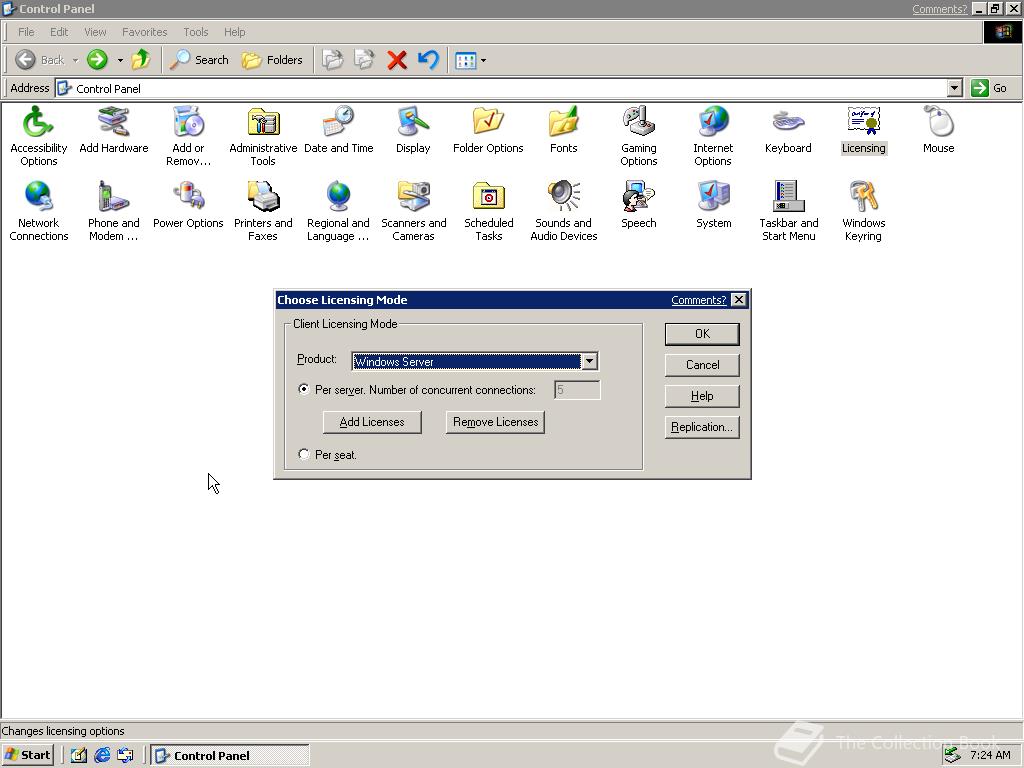Open the Start menu
Image resolution: width=1024 pixels, height=768 pixels.
(27, 756)
